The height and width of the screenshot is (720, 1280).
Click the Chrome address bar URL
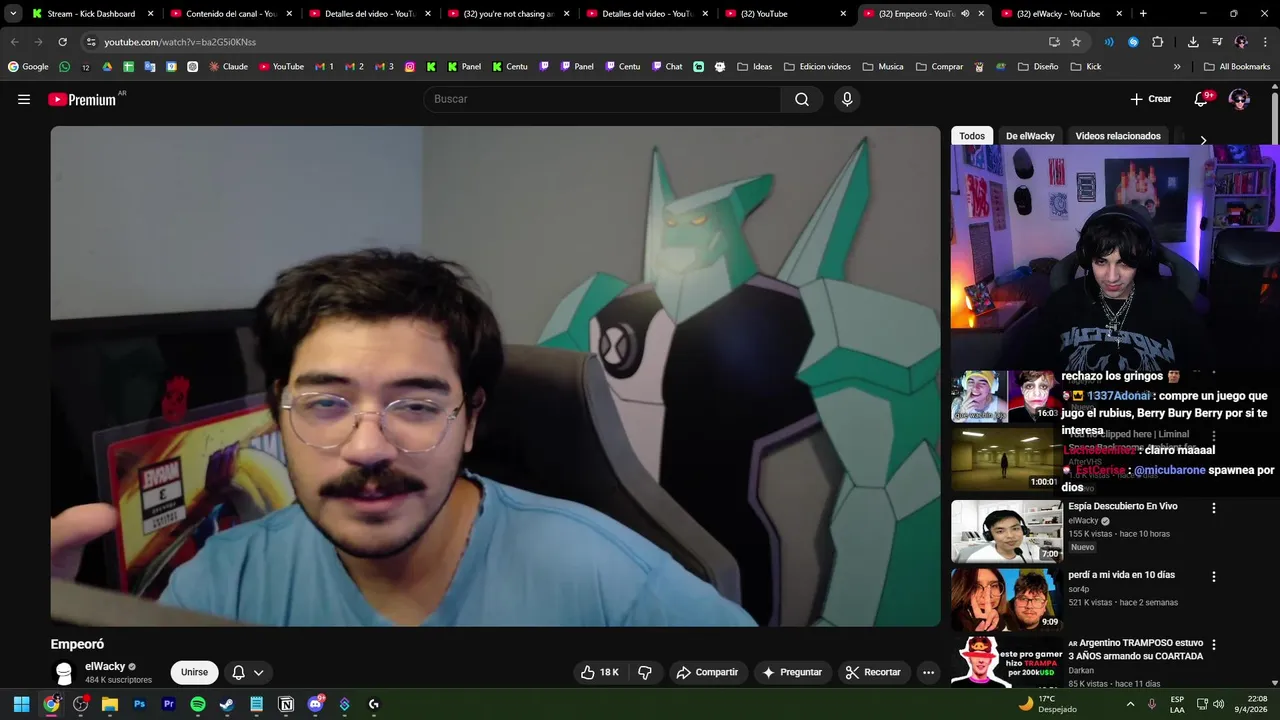(180, 42)
